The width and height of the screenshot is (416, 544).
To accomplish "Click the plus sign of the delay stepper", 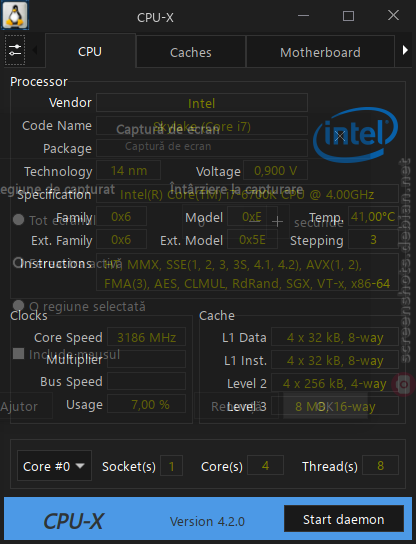I will (277, 221).
